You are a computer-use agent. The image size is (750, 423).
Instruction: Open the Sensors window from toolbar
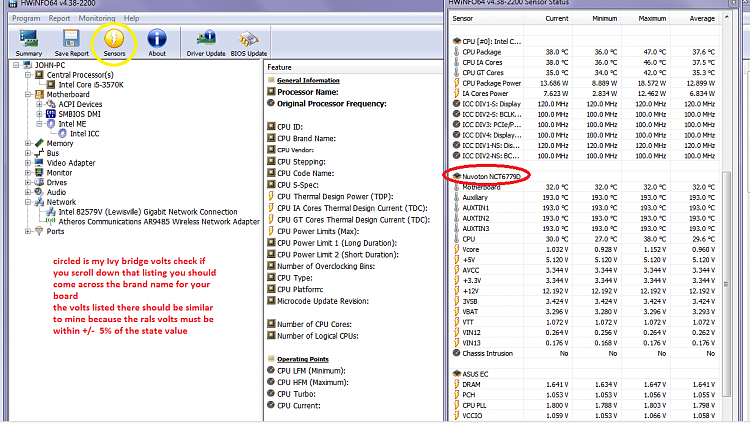(114, 43)
